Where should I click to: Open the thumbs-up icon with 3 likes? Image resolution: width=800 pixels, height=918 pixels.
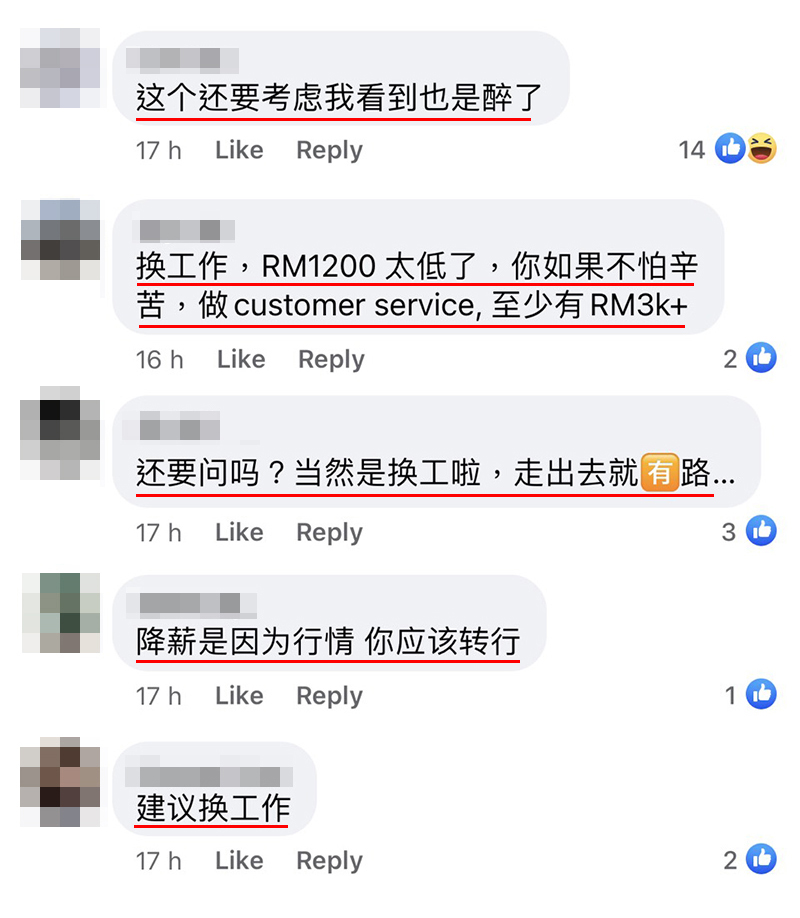[761, 530]
